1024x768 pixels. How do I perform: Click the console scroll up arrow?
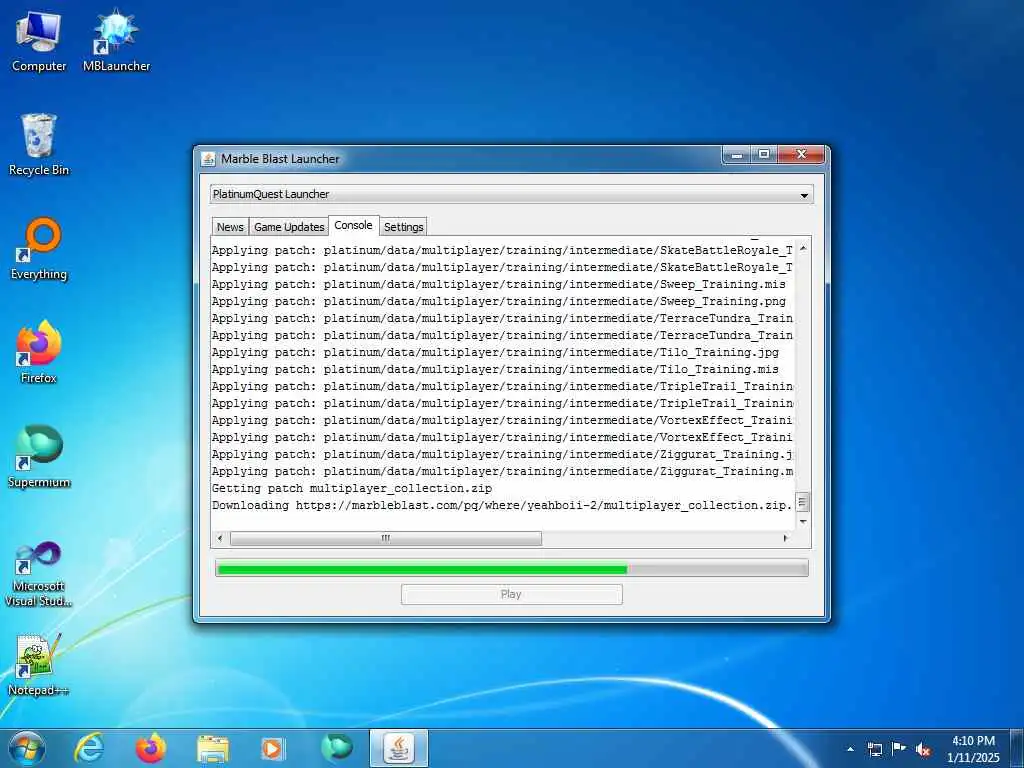(803, 249)
